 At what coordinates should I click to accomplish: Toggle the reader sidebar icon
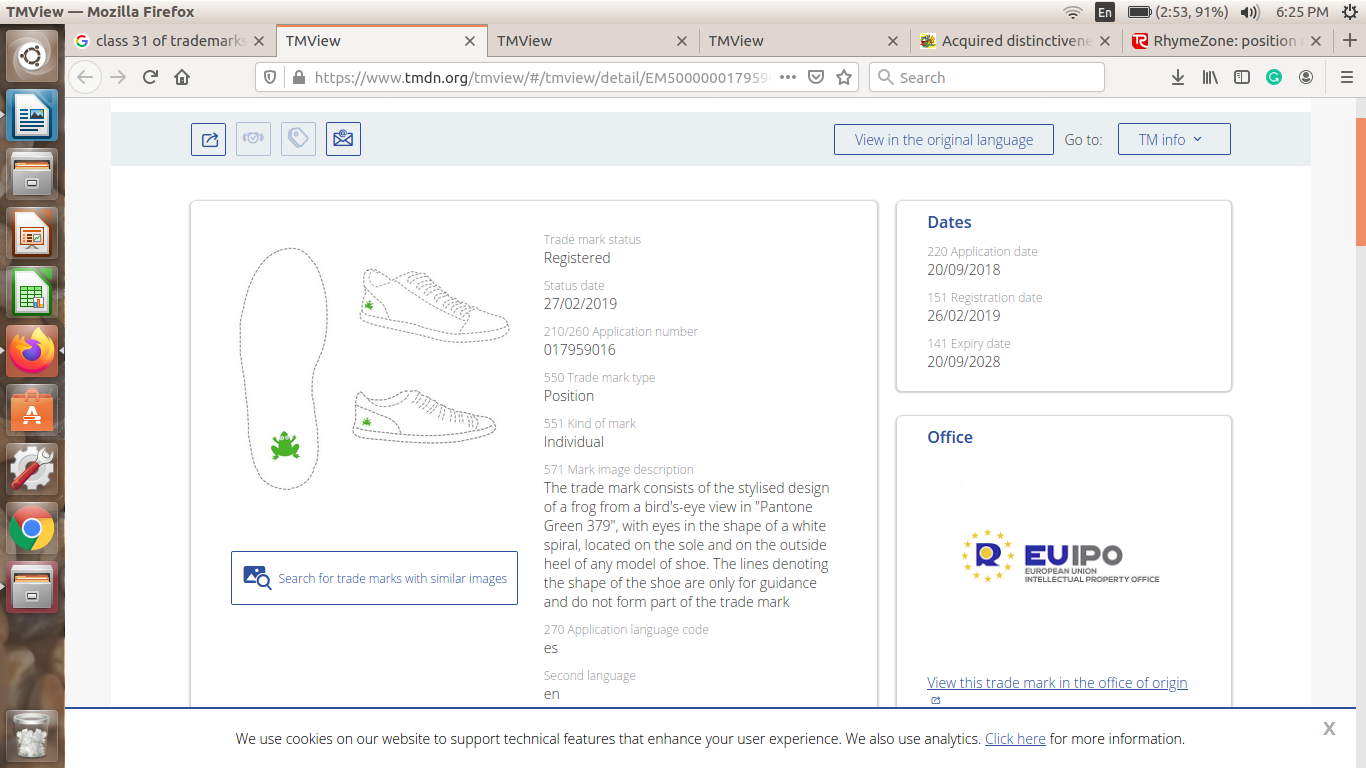coord(1242,77)
